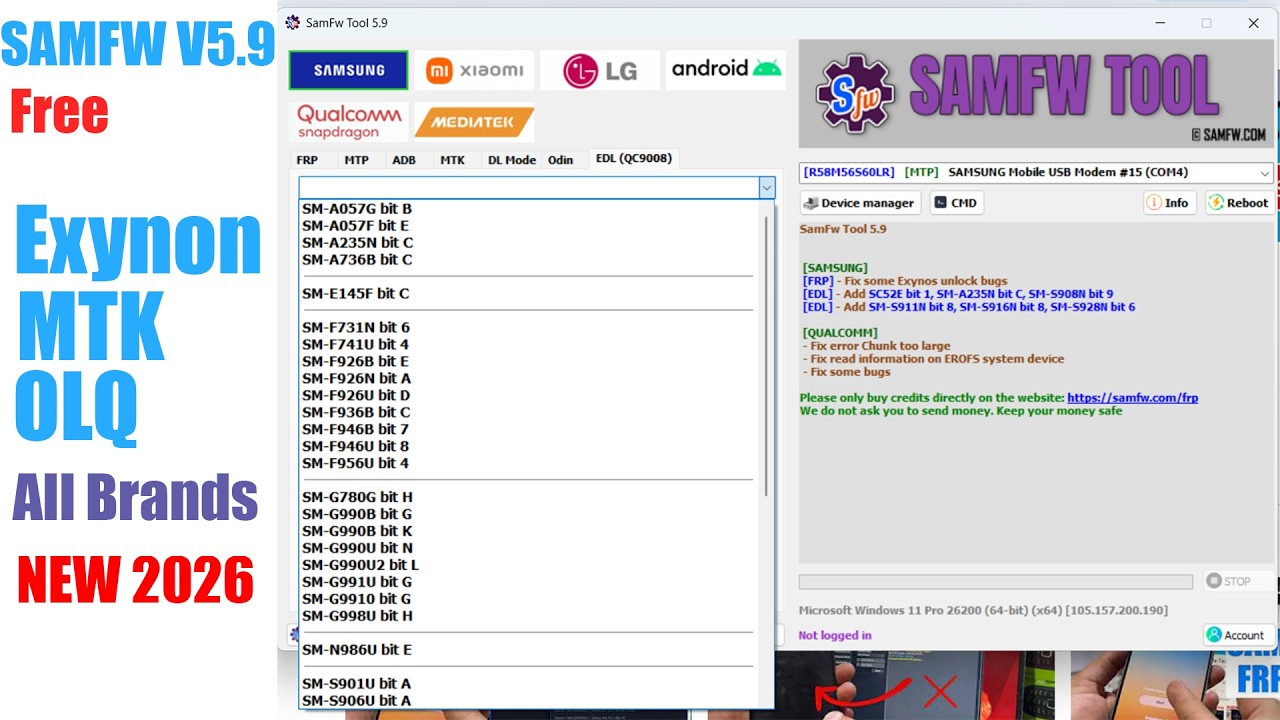Click the Info button
Viewport: 1280px width, 720px height.
coord(1170,203)
